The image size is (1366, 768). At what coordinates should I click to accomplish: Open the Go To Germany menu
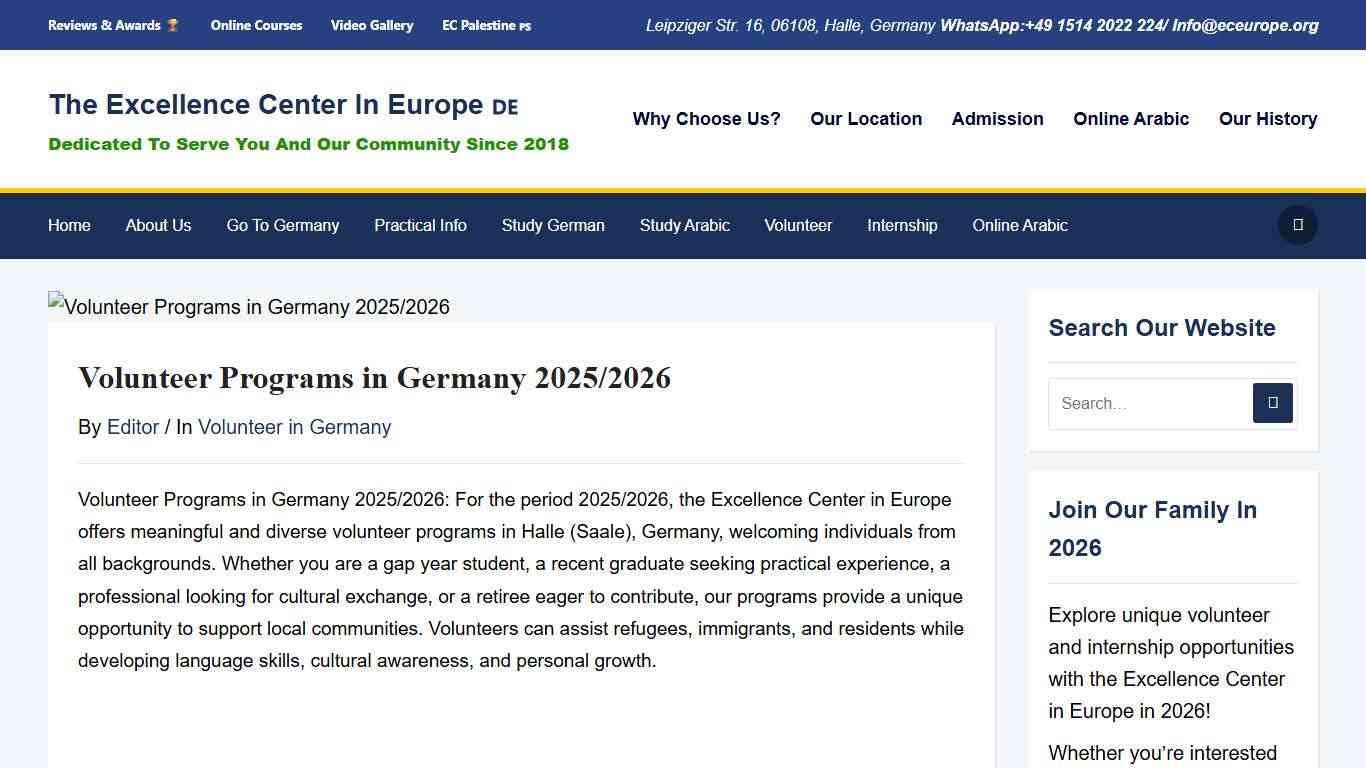(x=283, y=225)
